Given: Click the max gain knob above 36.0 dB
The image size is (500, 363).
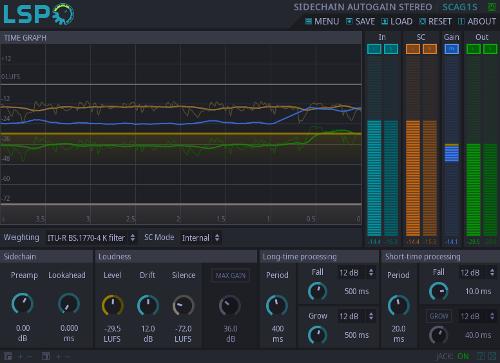Looking at the screenshot, I should click(230, 305).
